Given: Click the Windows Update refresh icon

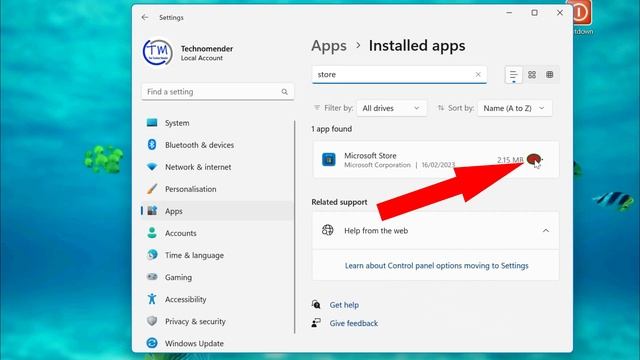Looking at the screenshot, I should click(152, 343).
